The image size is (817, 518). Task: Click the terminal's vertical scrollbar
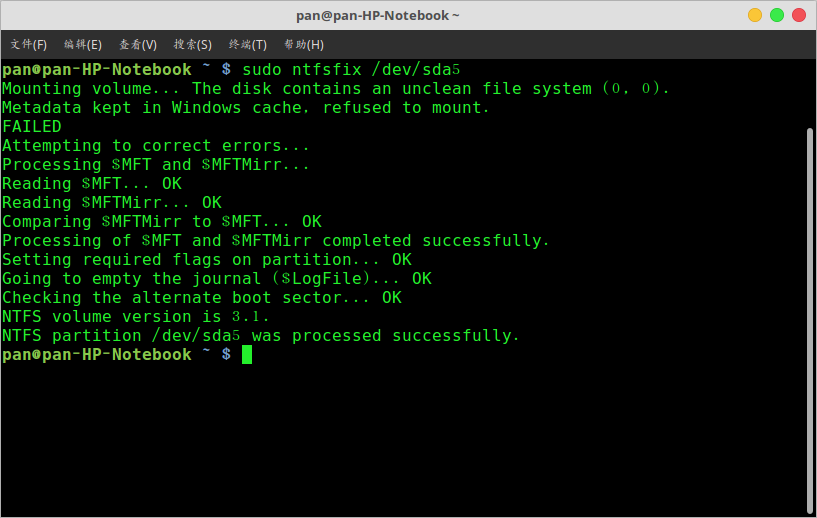pos(810,300)
